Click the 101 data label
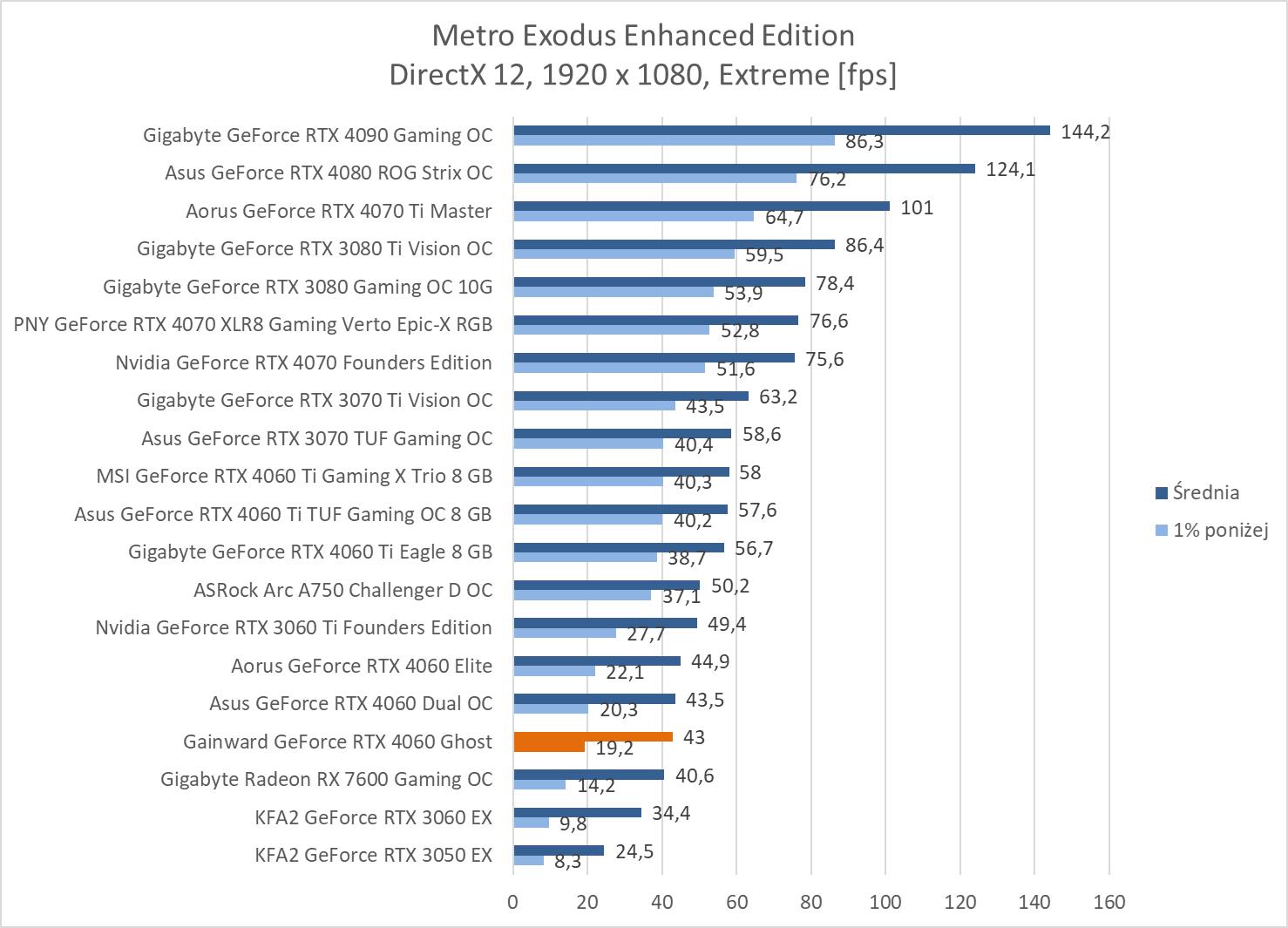This screenshot has height=928, width=1288. [916, 207]
